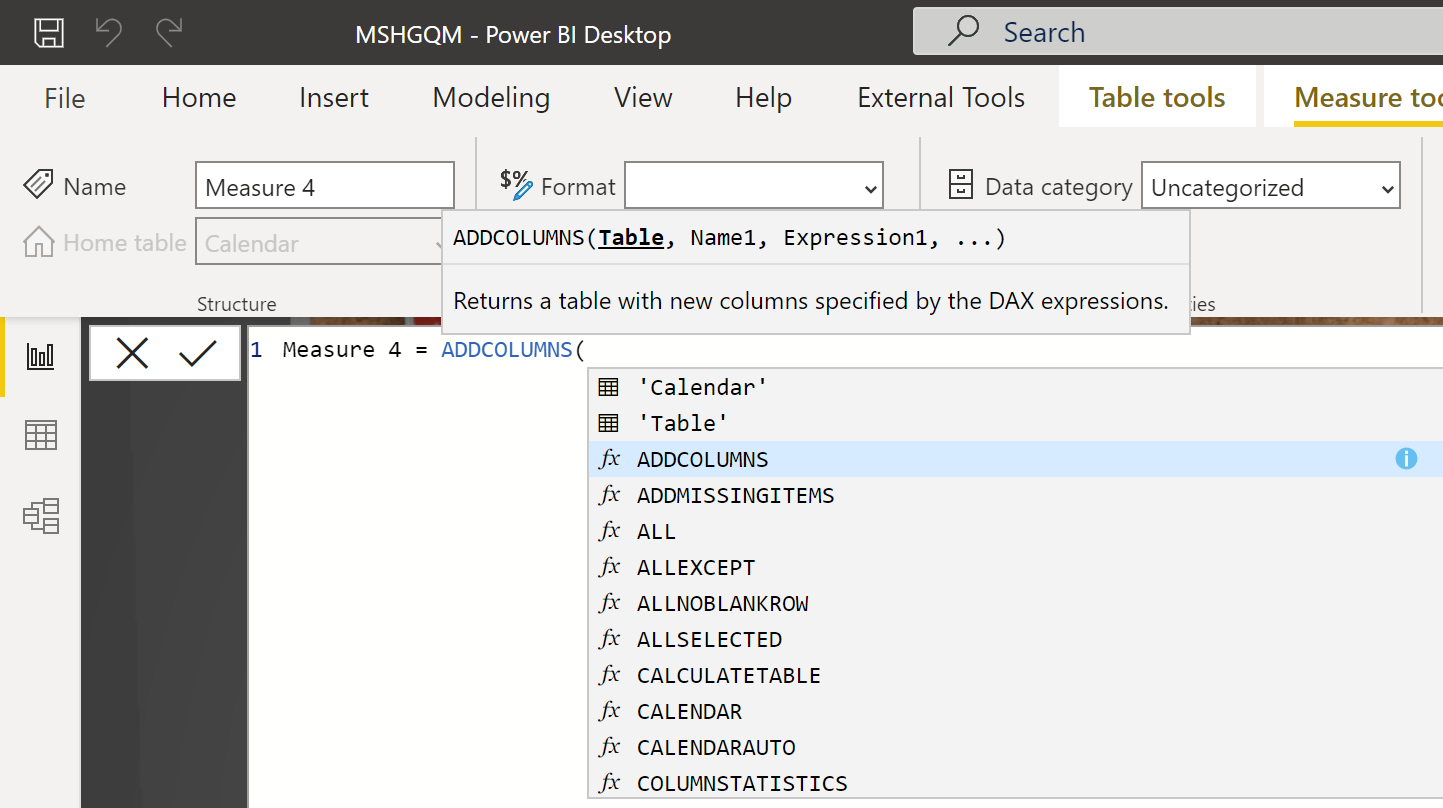Click the Format currency-percent icon
The image size is (1443, 808).
pos(516,185)
